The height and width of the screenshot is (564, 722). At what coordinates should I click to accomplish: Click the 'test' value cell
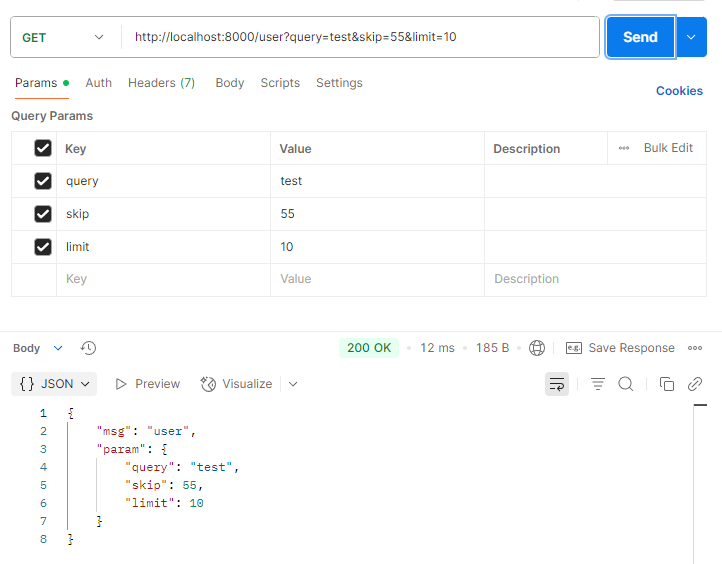point(378,181)
